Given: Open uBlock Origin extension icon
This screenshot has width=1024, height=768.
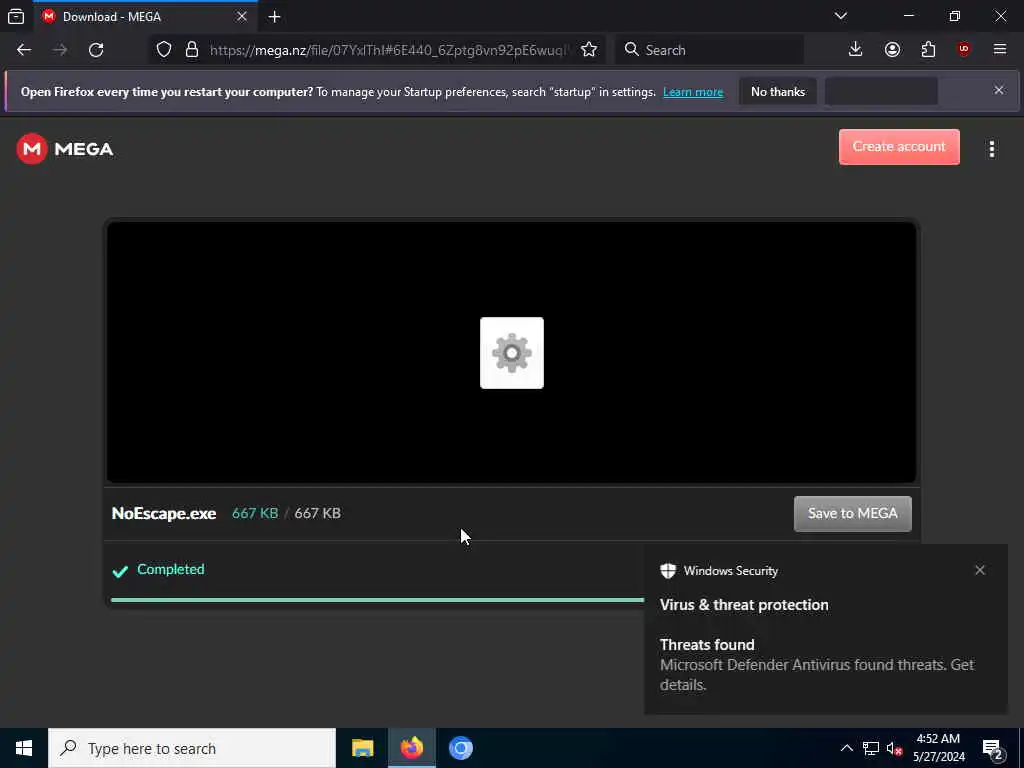Looking at the screenshot, I should point(963,49).
